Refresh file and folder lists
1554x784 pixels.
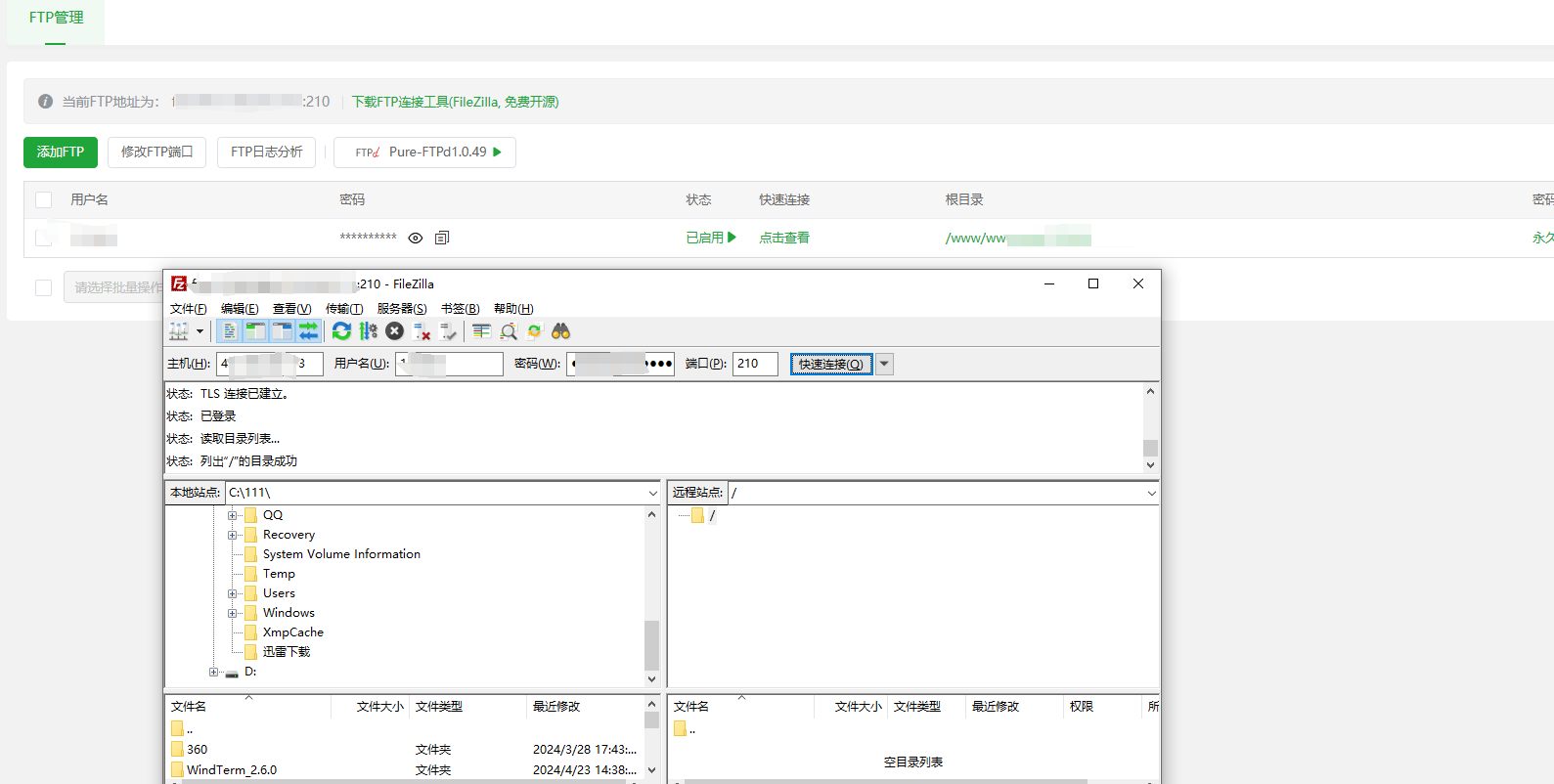(x=341, y=331)
